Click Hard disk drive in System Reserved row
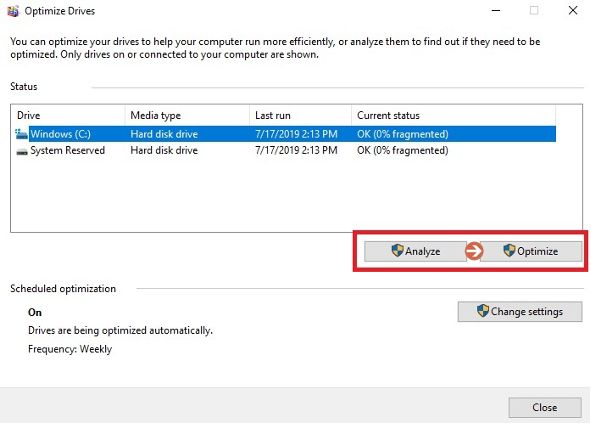Screen dimensions: 591x424 coord(164,150)
